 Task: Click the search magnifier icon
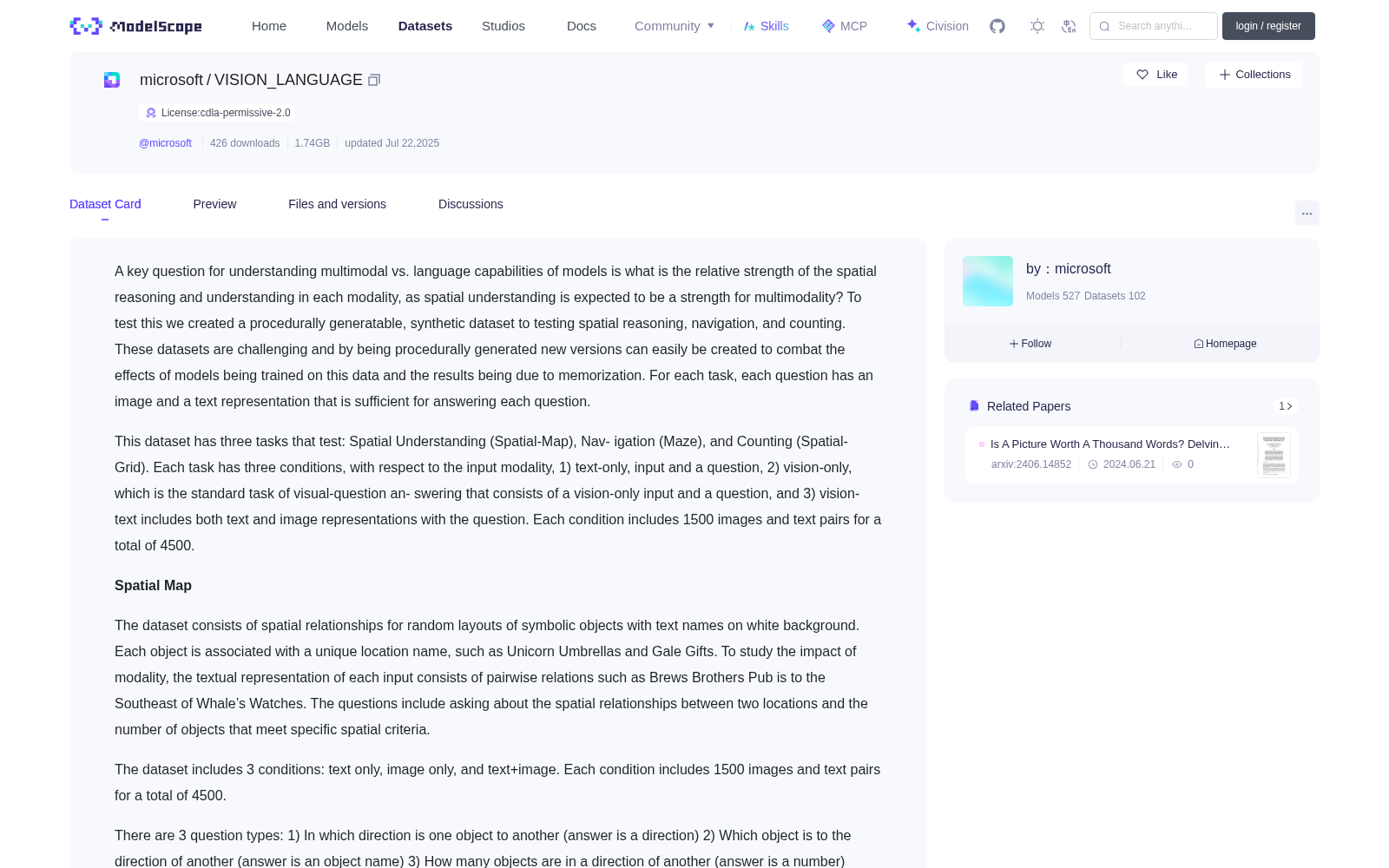[1104, 26]
